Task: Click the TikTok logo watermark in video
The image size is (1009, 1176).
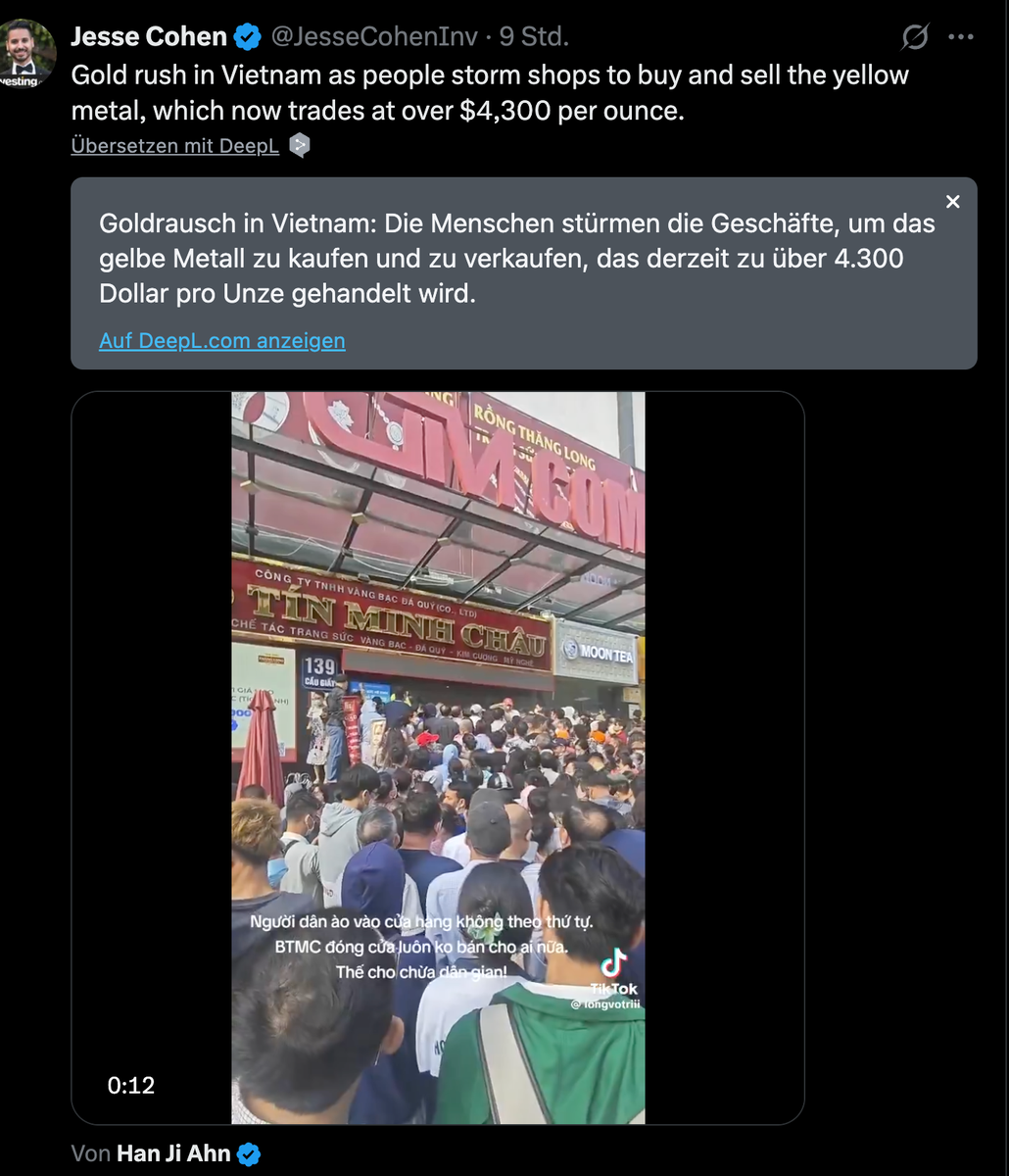Action: tap(614, 975)
